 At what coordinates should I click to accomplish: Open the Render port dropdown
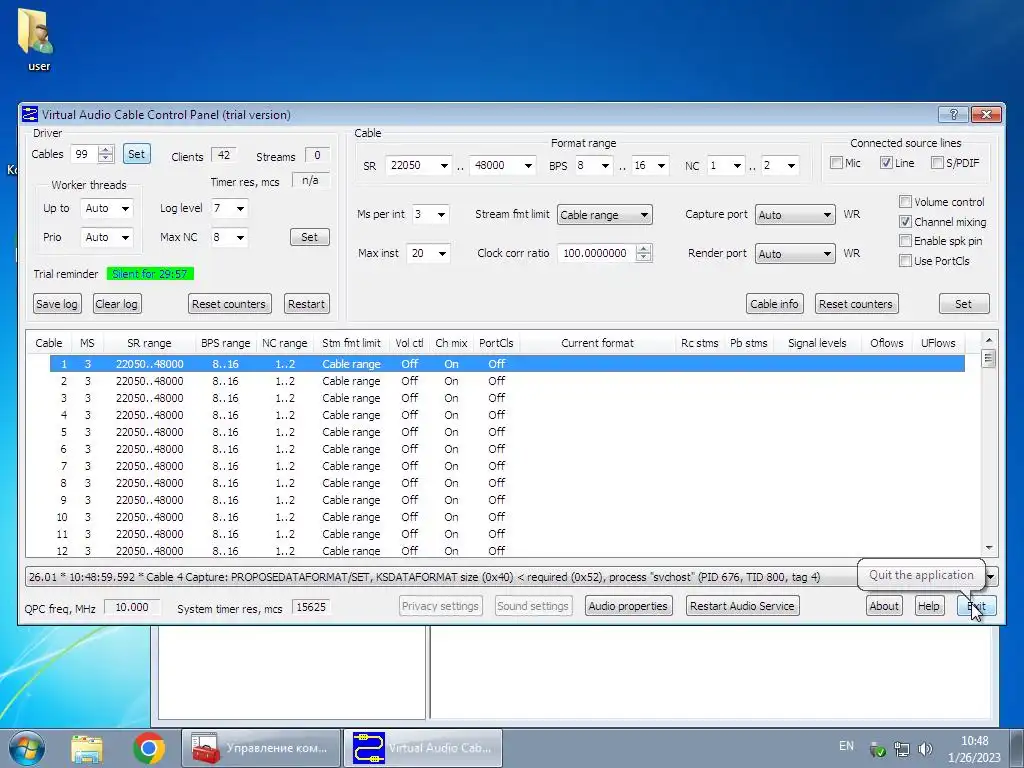[795, 254]
